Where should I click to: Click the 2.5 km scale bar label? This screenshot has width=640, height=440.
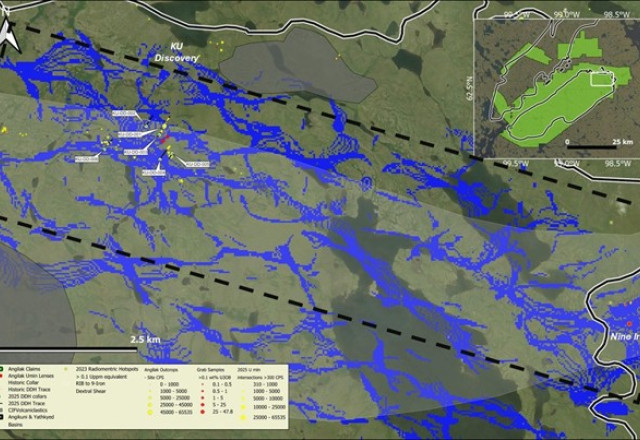click(145, 339)
